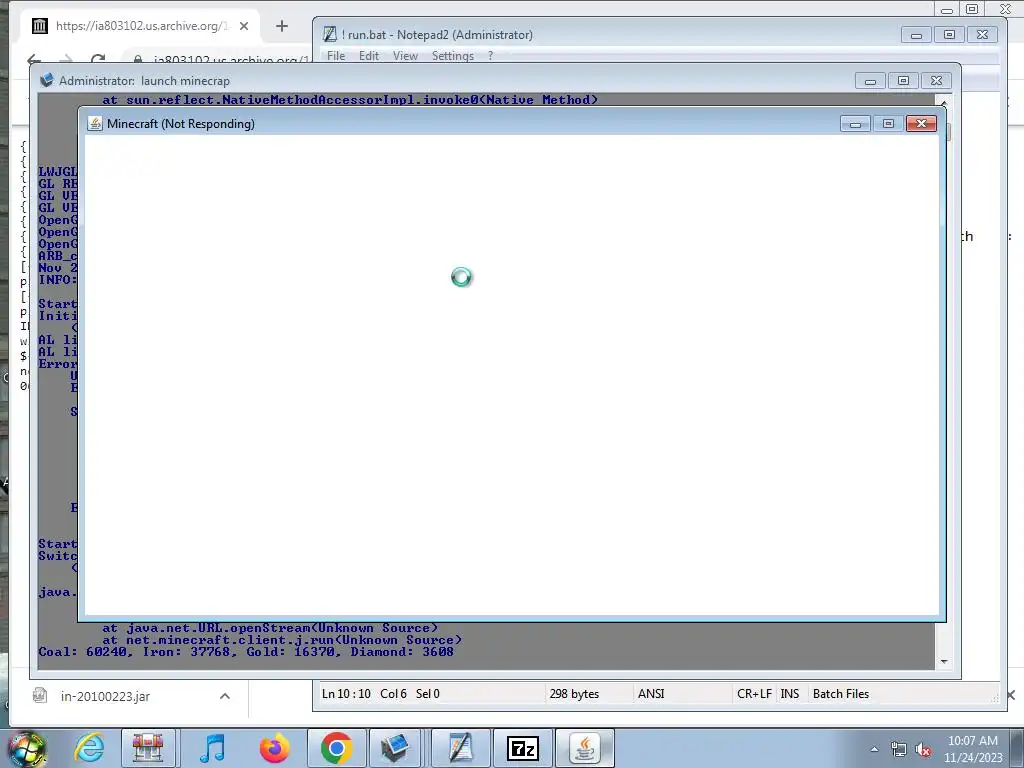
Task: Open the network status tray icon
Action: point(899,749)
